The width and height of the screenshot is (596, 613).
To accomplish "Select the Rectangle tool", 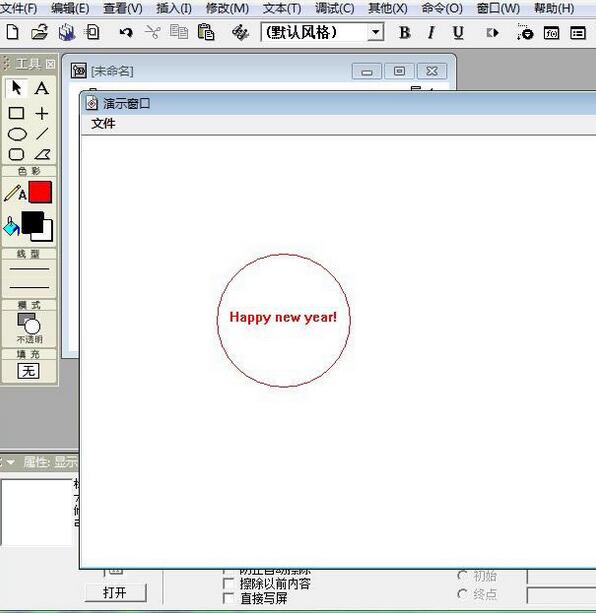I will (16, 113).
